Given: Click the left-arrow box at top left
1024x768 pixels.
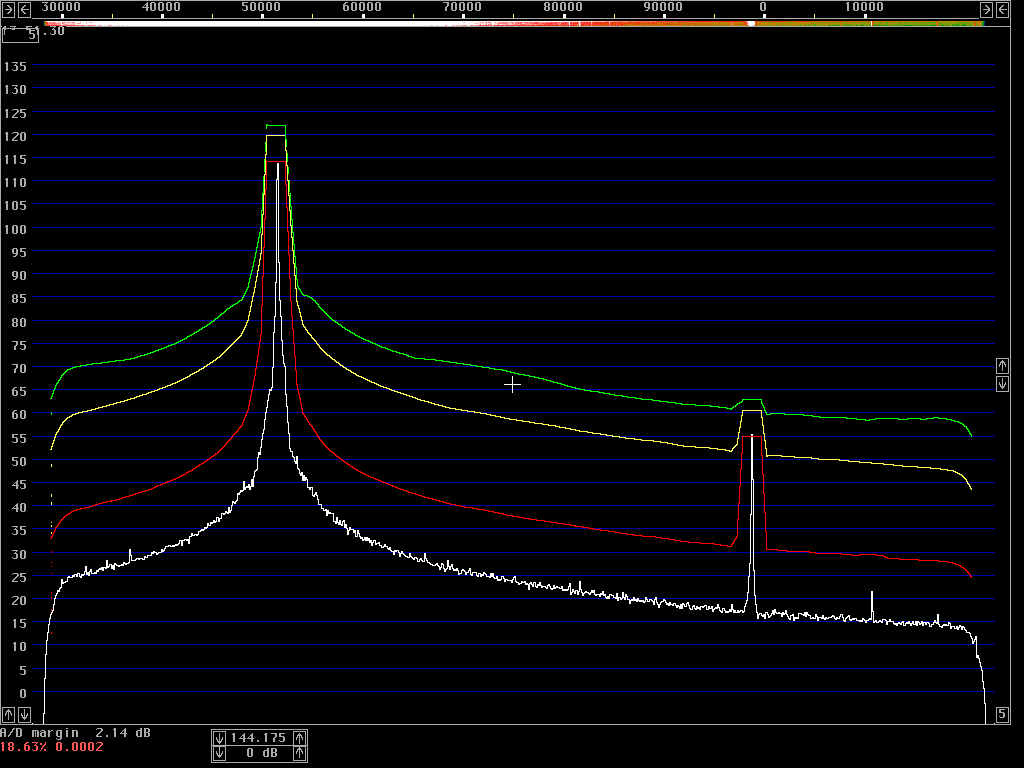Looking at the screenshot, I should 24,9.
